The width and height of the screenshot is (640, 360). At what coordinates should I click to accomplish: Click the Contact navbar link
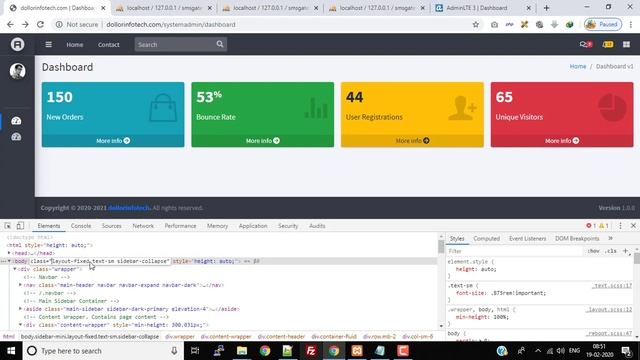pyautogui.click(x=109, y=44)
